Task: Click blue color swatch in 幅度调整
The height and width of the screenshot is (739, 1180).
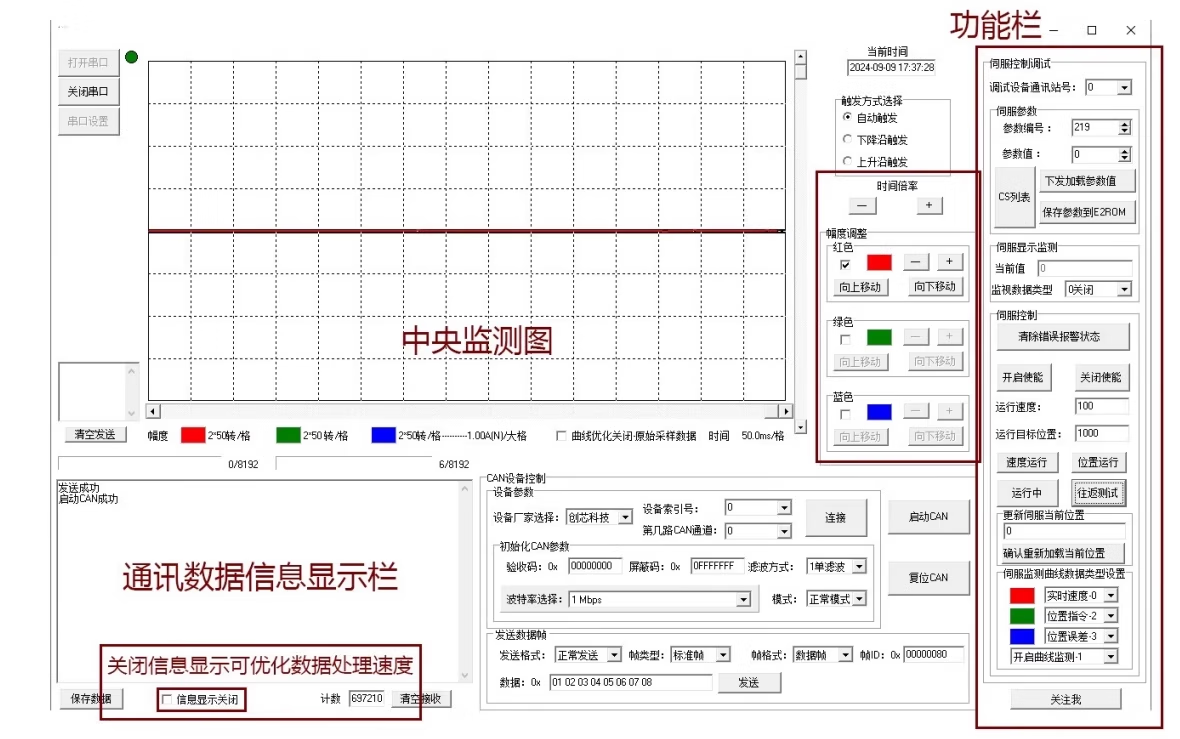Action: coord(879,412)
